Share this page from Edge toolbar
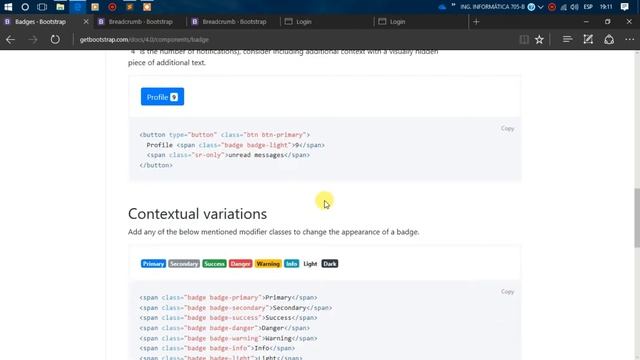This screenshot has width=640, height=360. point(609,40)
